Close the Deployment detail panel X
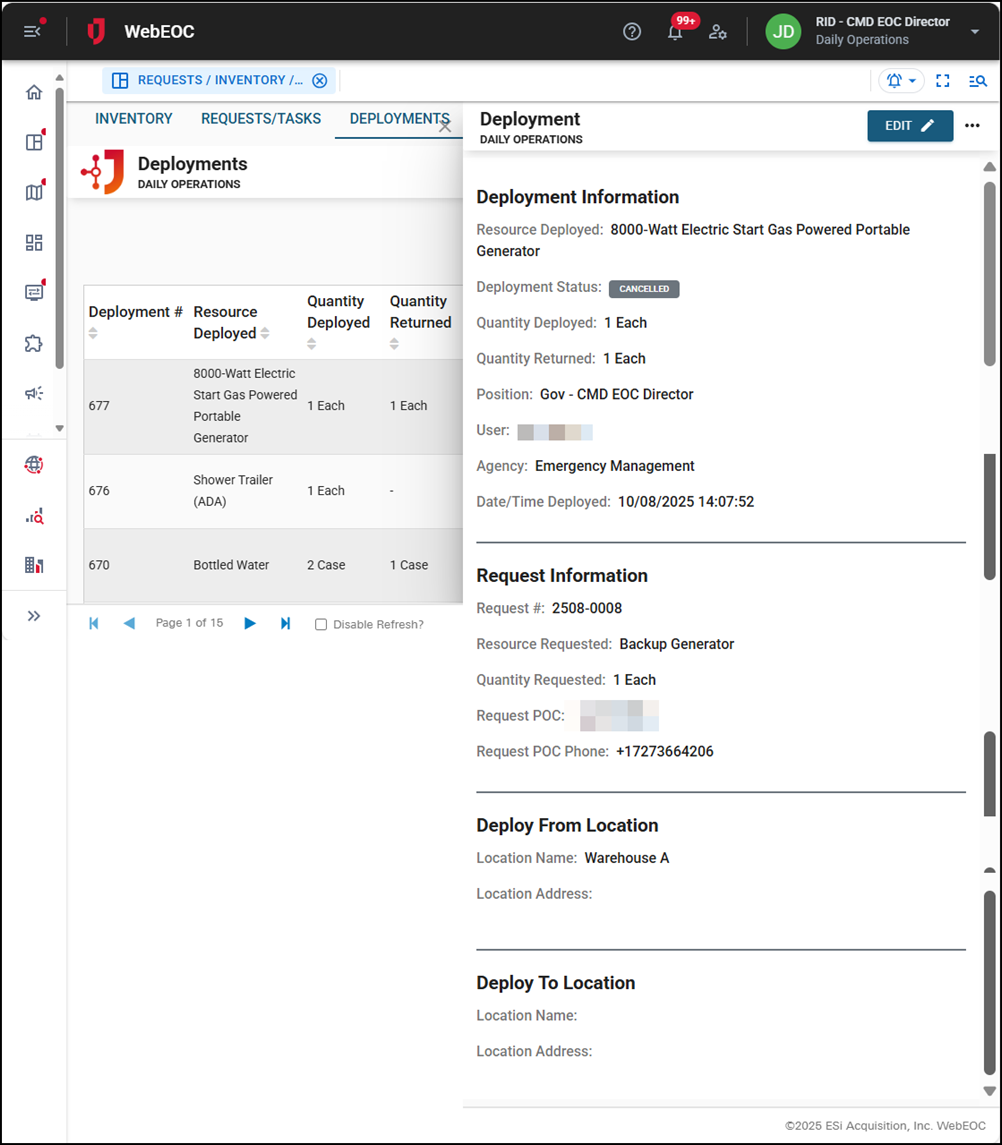The height and width of the screenshot is (1145, 1002). [x=445, y=127]
